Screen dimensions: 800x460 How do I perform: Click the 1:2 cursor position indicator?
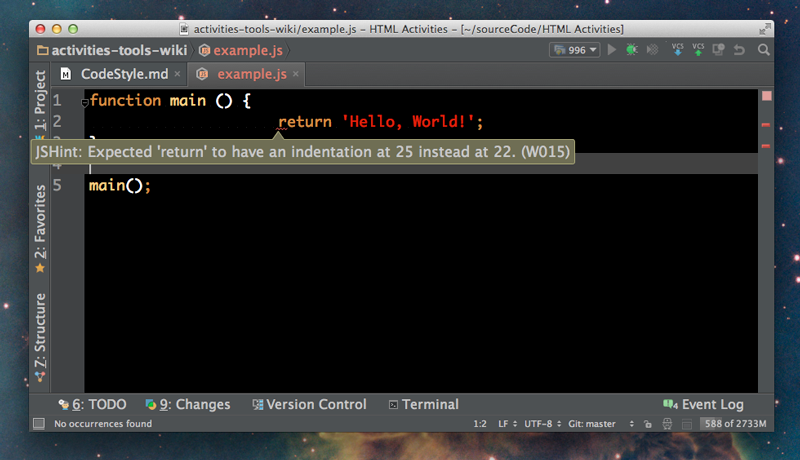click(x=480, y=424)
